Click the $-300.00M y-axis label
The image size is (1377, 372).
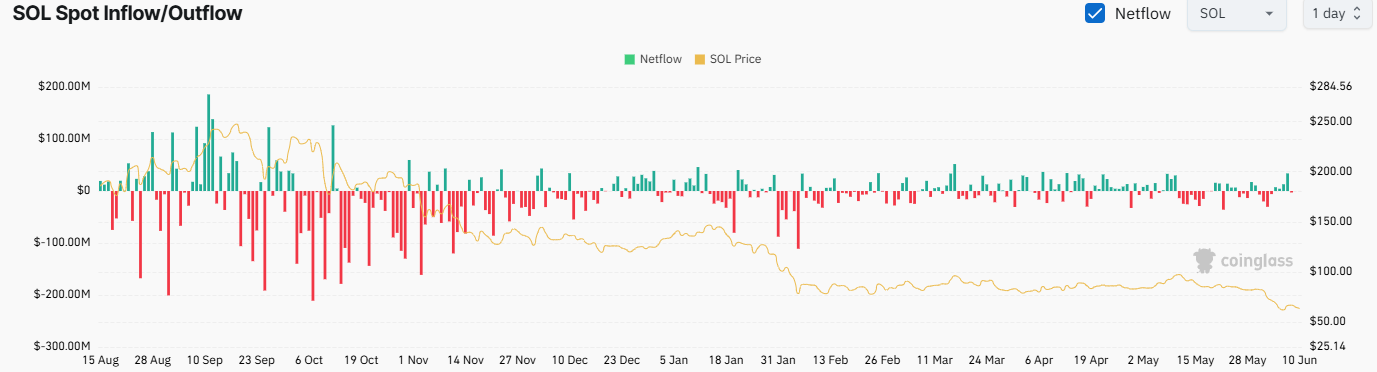pos(62,346)
